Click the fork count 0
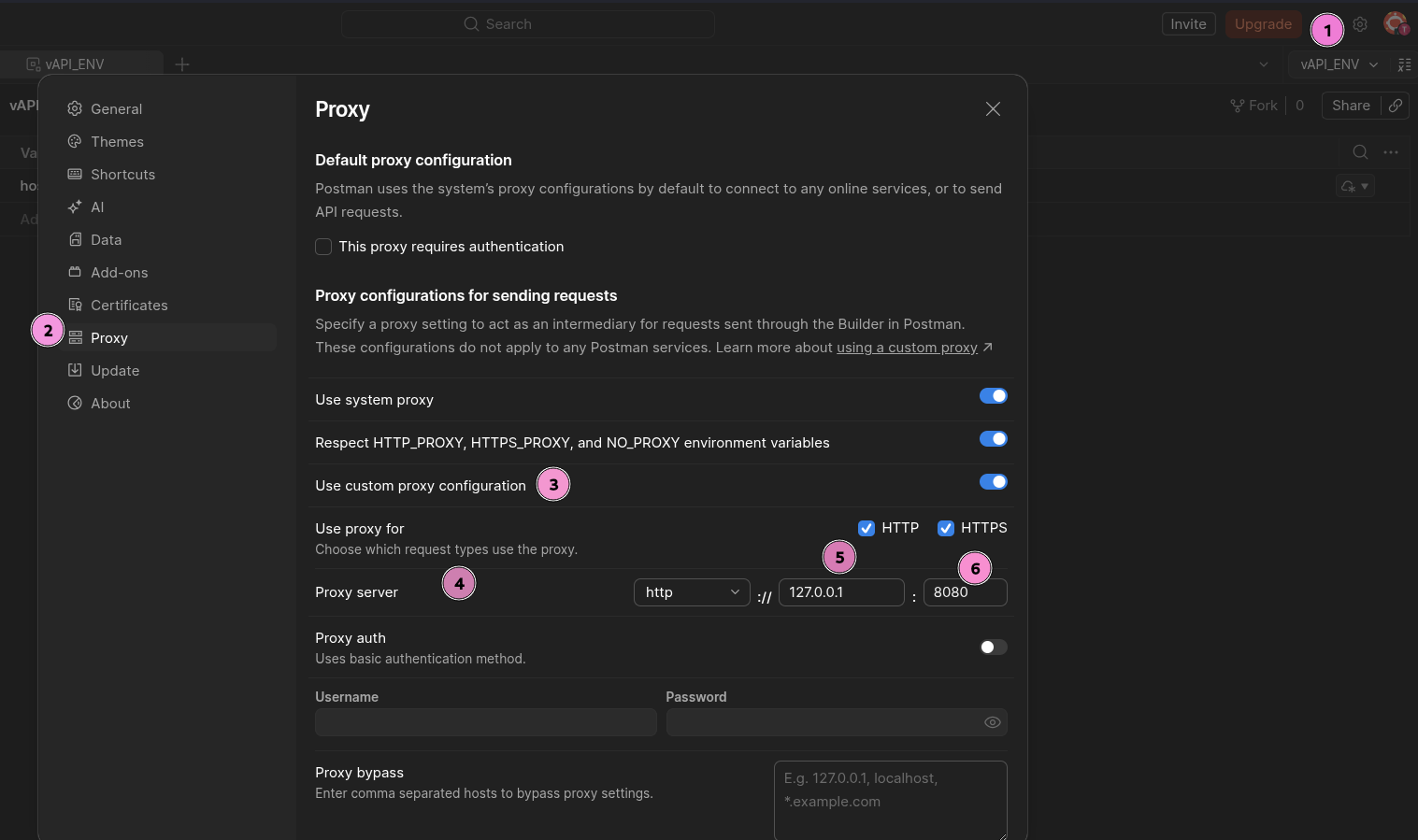 click(x=1299, y=106)
